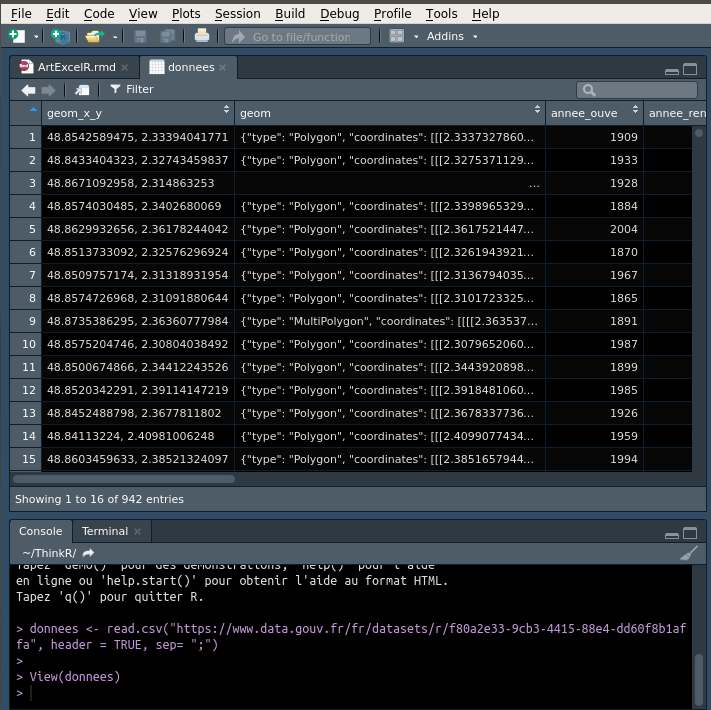Go back with the left arrow icon
The height and width of the screenshot is (710, 711).
tap(28, 90)
